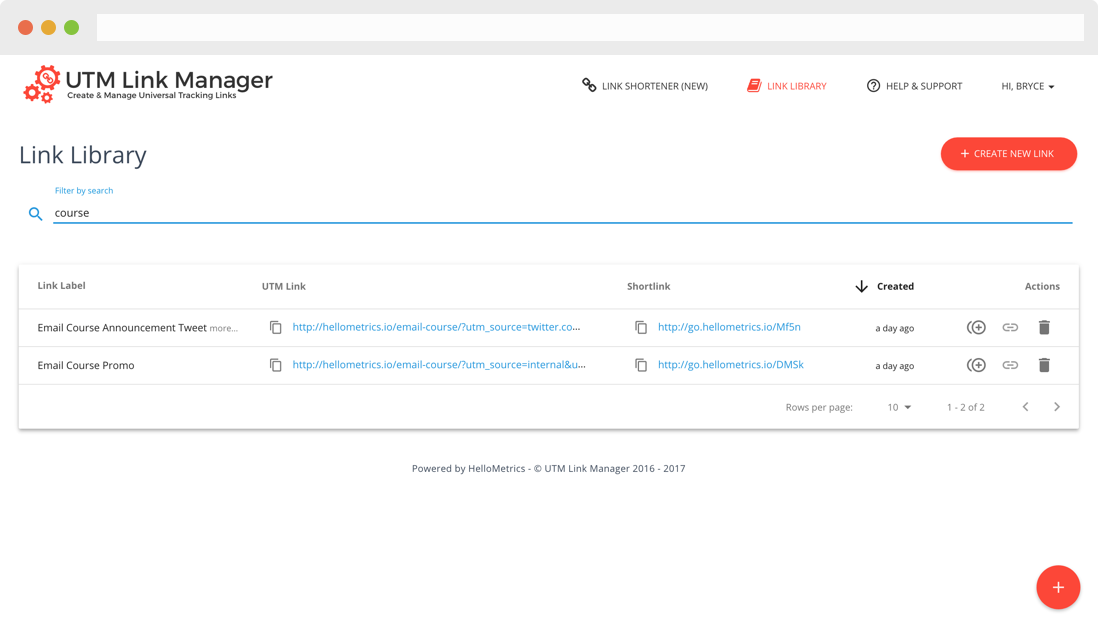
Task: Toggle Created column sort arrow
Action: [861, 286]
